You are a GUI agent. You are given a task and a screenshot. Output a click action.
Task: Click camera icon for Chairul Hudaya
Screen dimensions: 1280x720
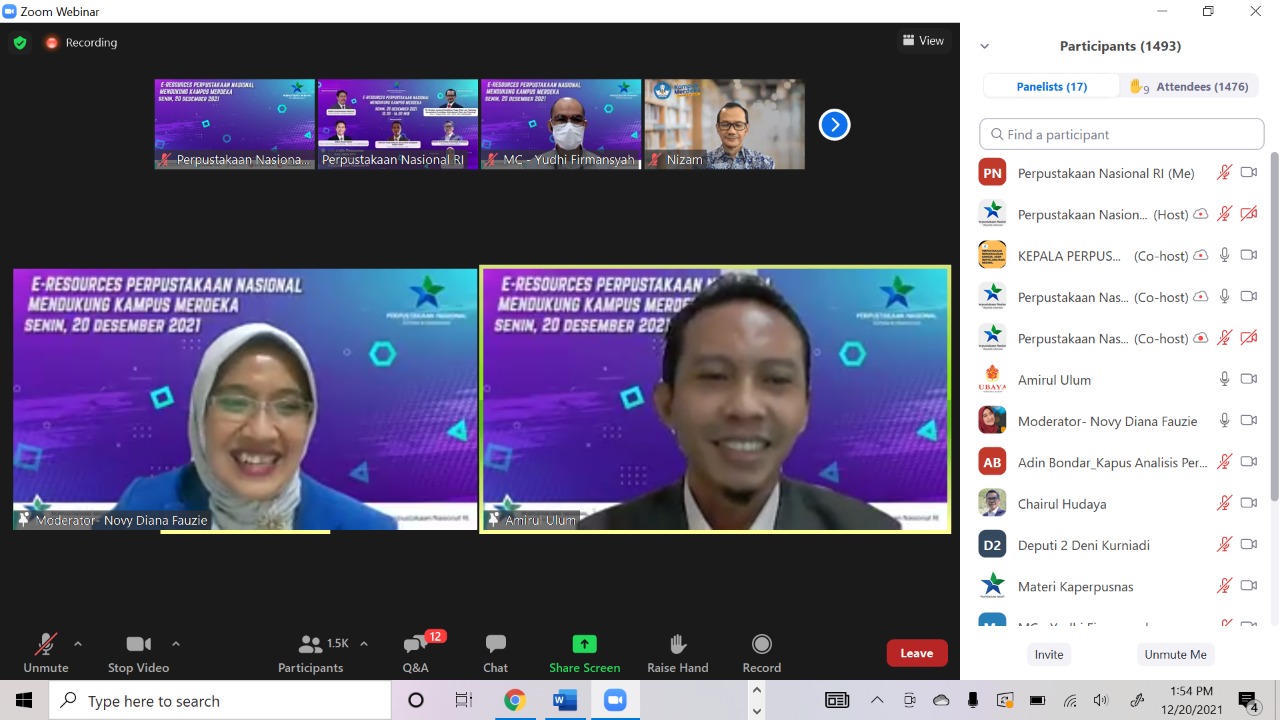(x=1248, y=503)
